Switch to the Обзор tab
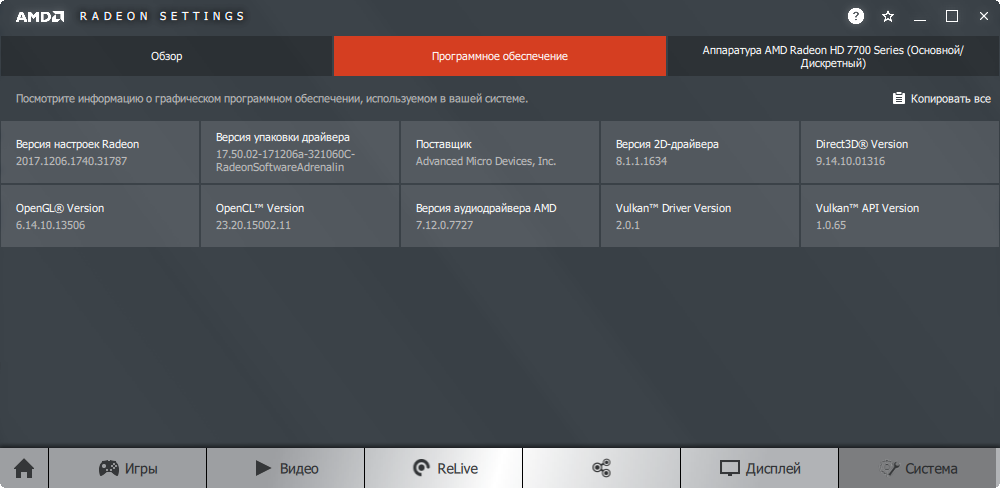The image size is (1000, 488). pos(166,56)
